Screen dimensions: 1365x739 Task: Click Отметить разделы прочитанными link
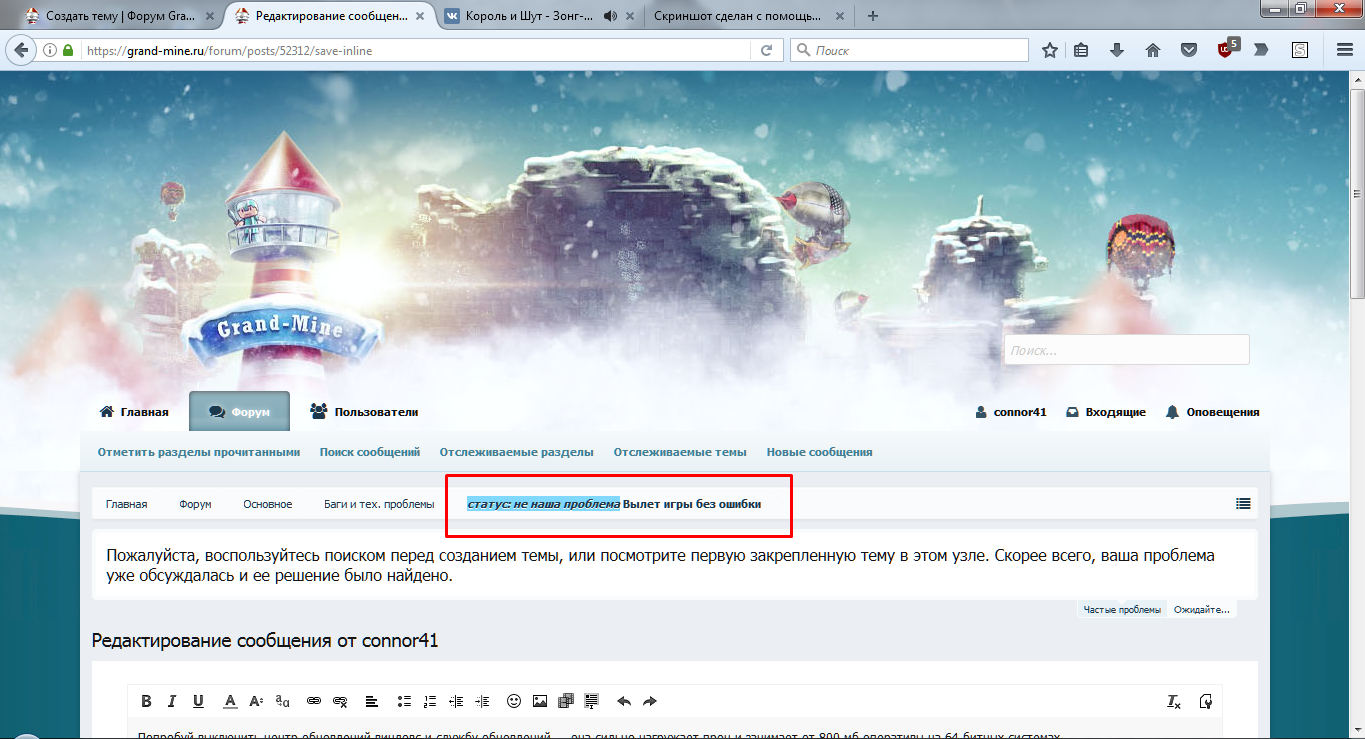pyautogui.click(x=199, y=452)
